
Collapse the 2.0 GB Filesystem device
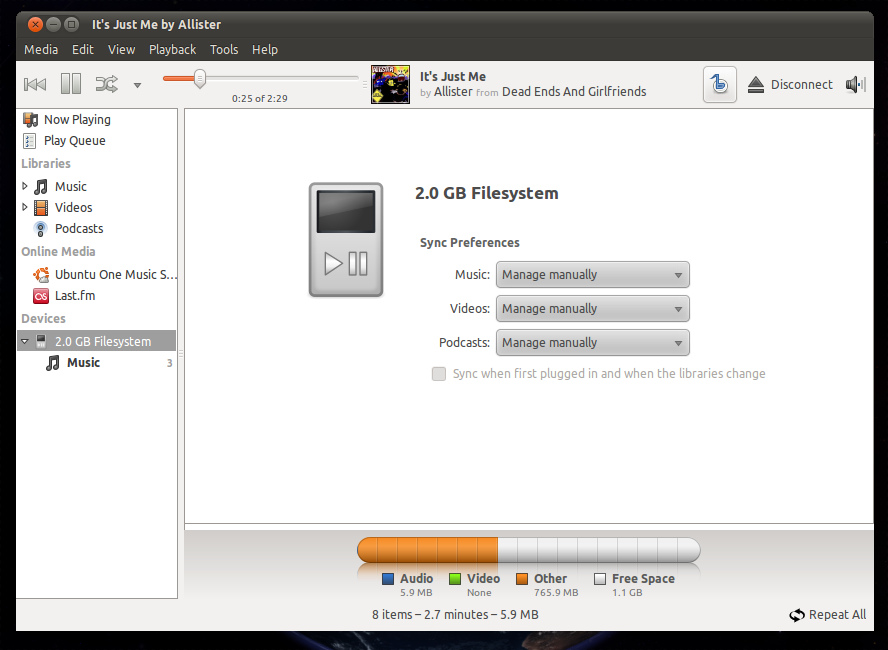25,341
